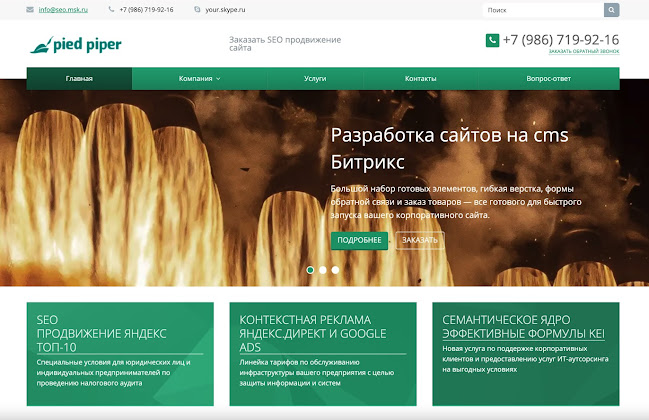Click the phone icon in the top bar

click(111, 9)
